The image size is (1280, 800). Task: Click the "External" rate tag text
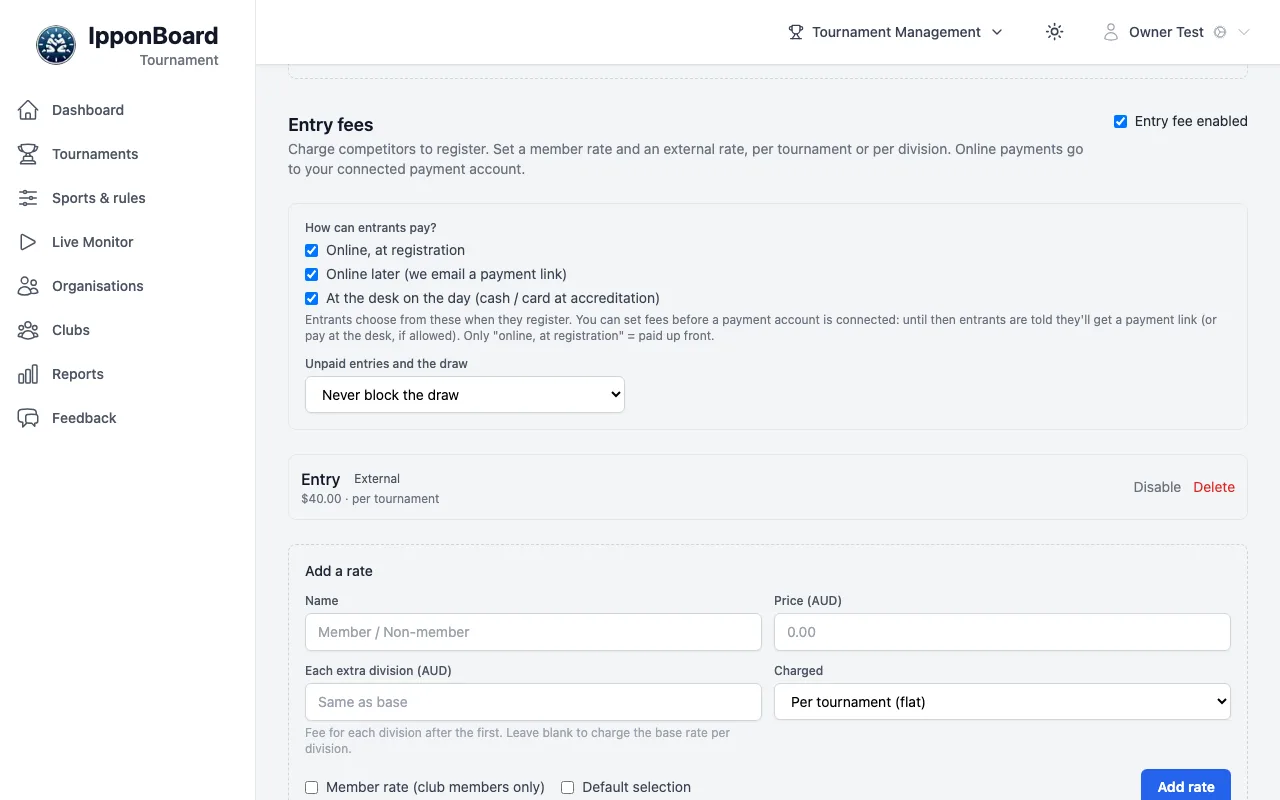377,479
